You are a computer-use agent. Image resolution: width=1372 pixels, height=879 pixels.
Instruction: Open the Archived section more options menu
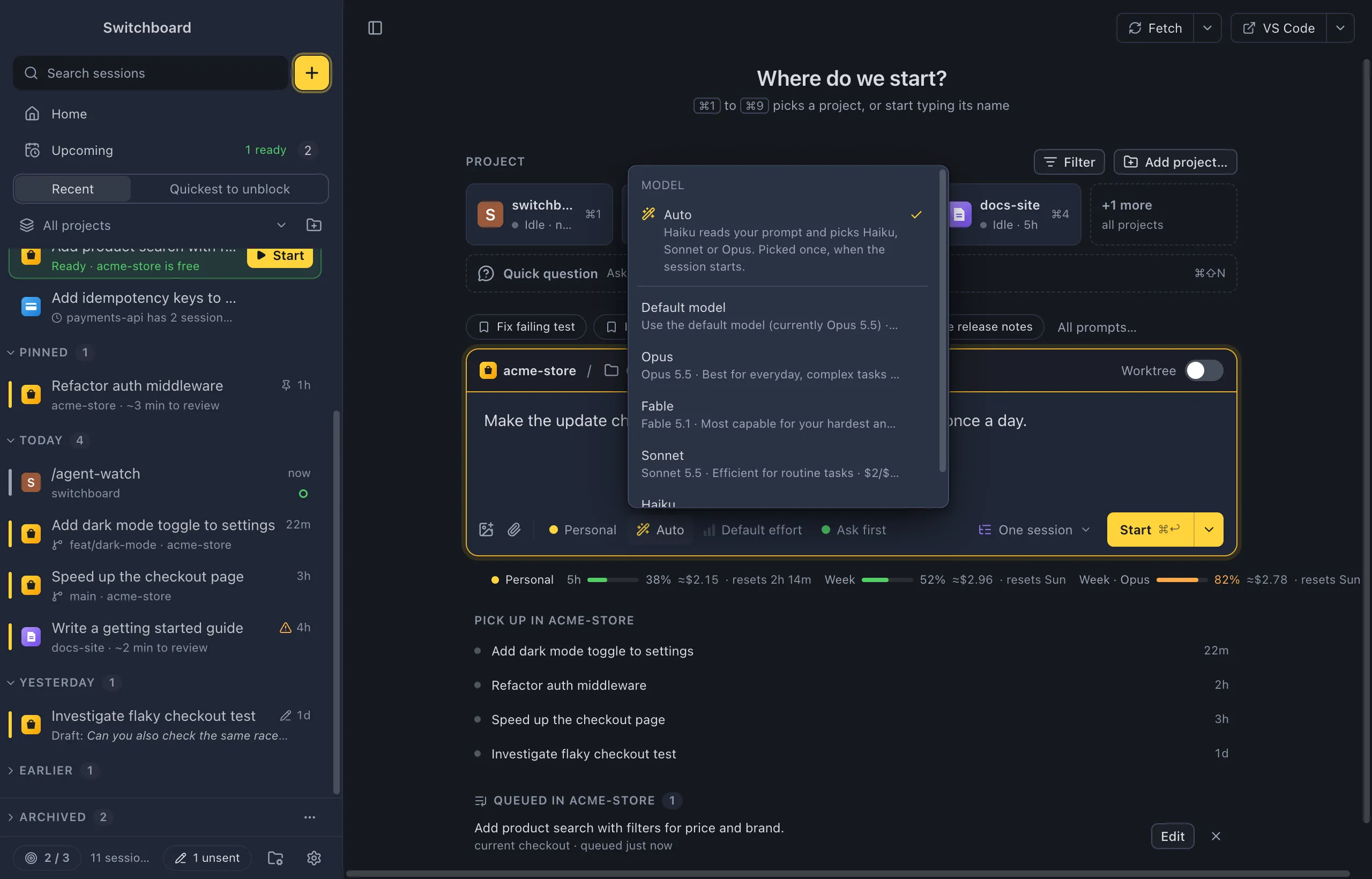coord(310,817)
